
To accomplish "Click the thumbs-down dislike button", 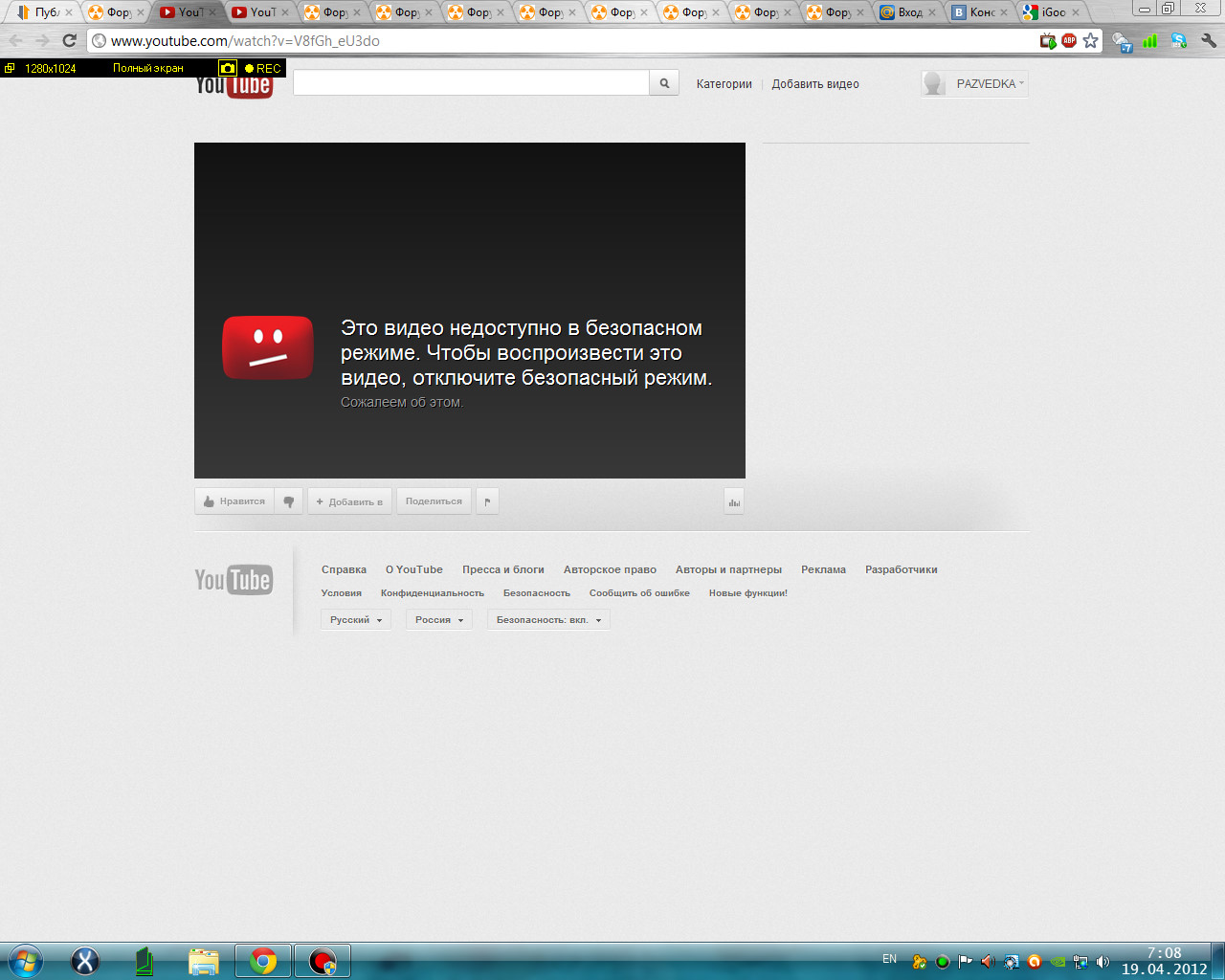I will [x=288, y=501].
